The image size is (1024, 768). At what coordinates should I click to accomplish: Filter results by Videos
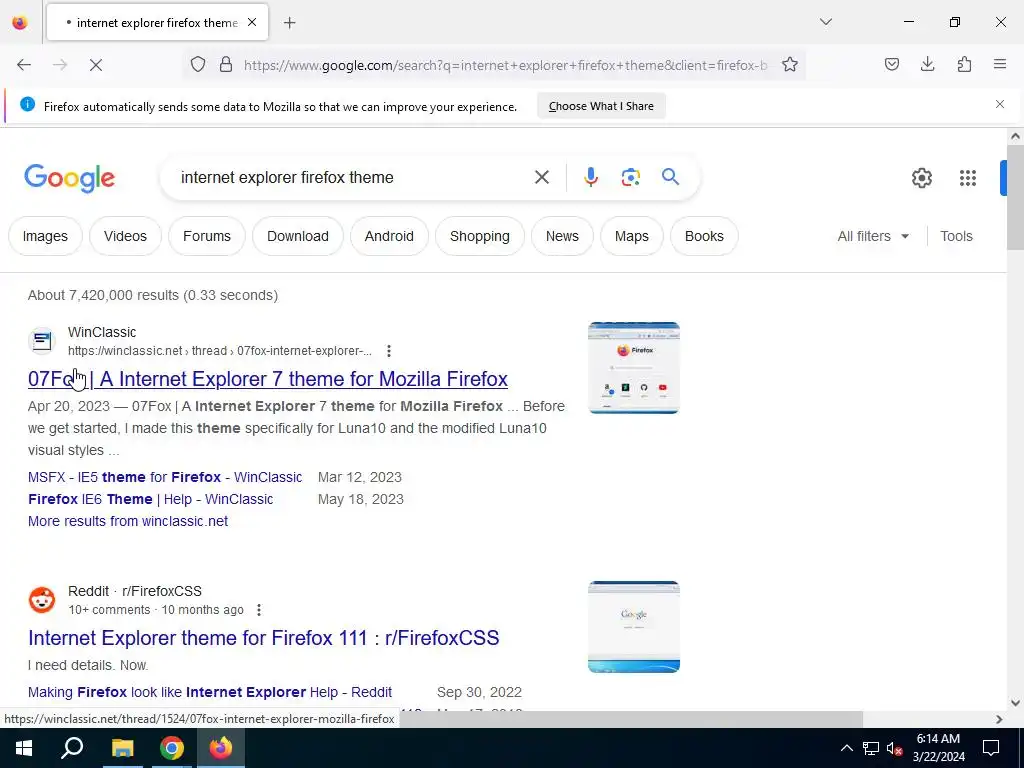tap(125, 236)
